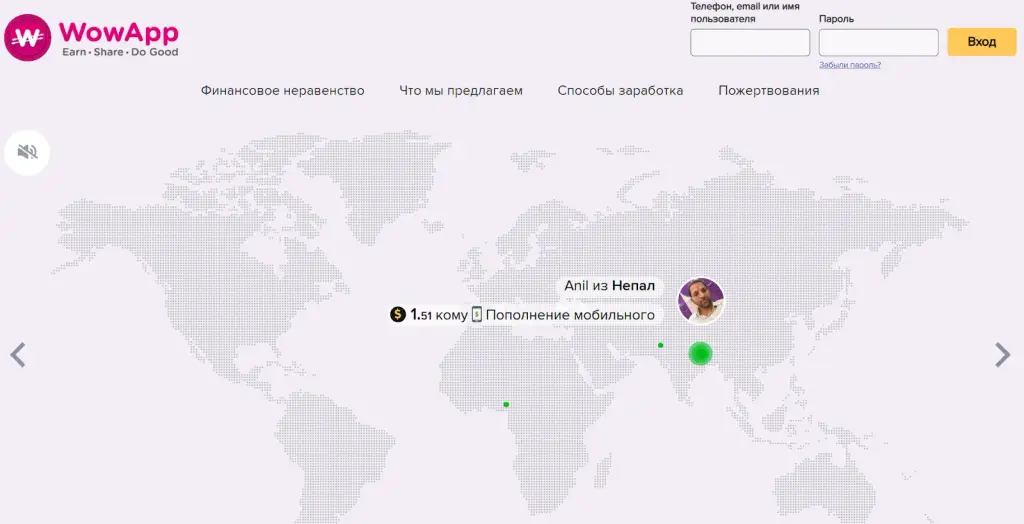1024x524 pixels.
Task: Click the WowApp round pink logo icon
Action: pos(27,38)
